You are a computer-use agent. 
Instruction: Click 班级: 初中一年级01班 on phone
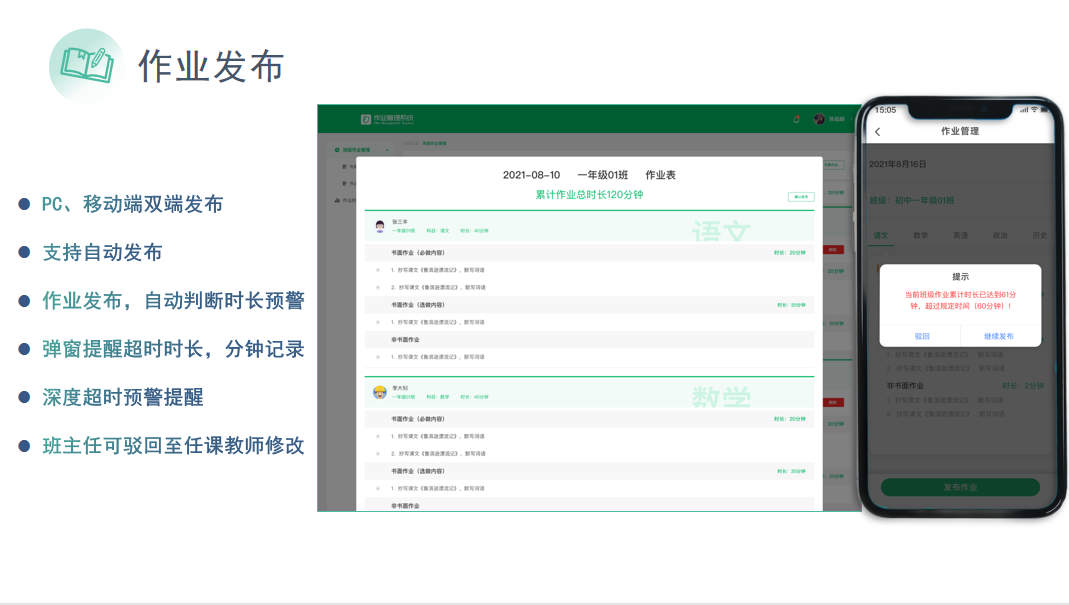point(912,201)
